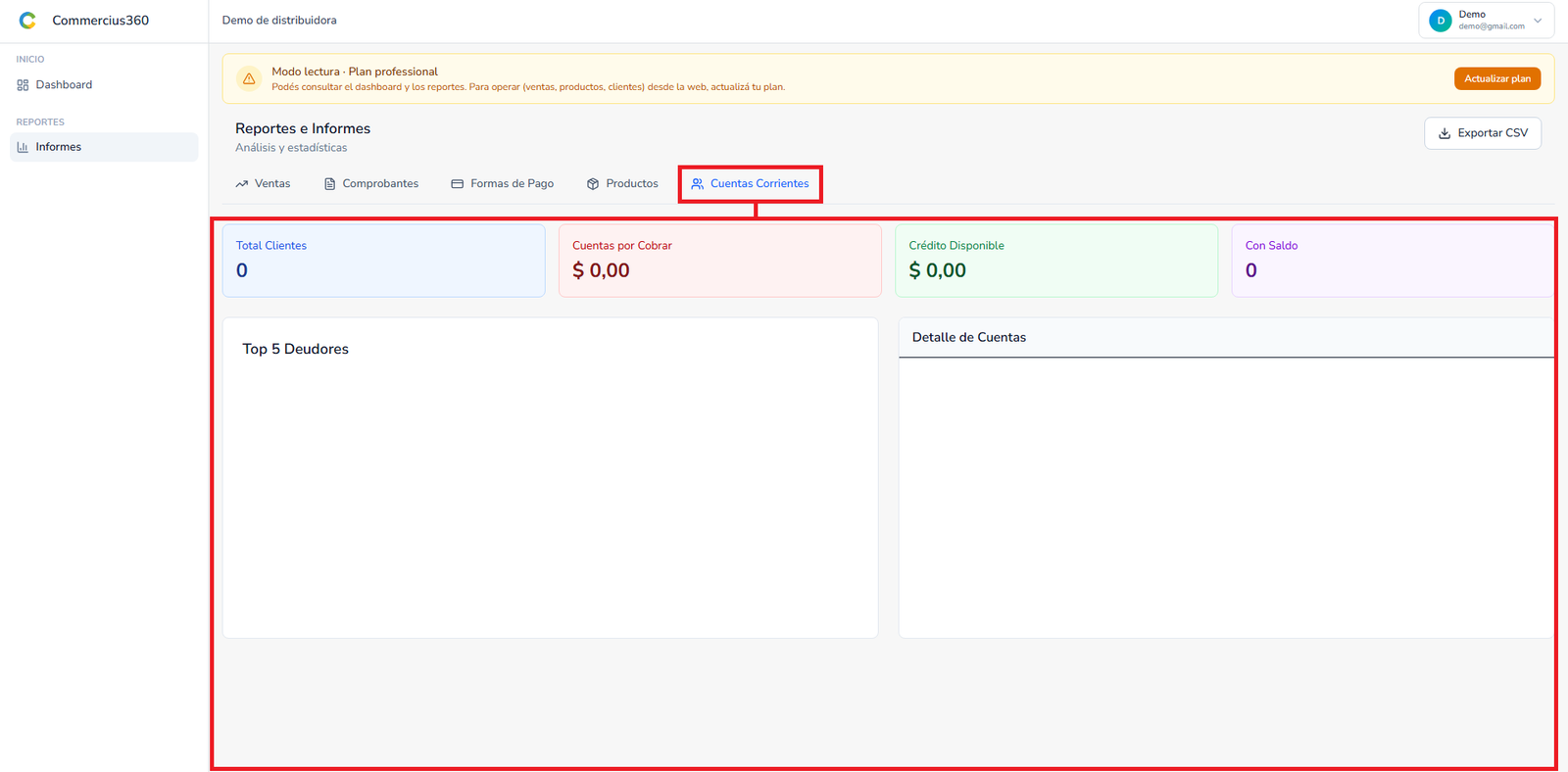Viewport: 1568px width, 772px height.
Task: Click the Informes bar chart icon
Action: click(23, 147)
